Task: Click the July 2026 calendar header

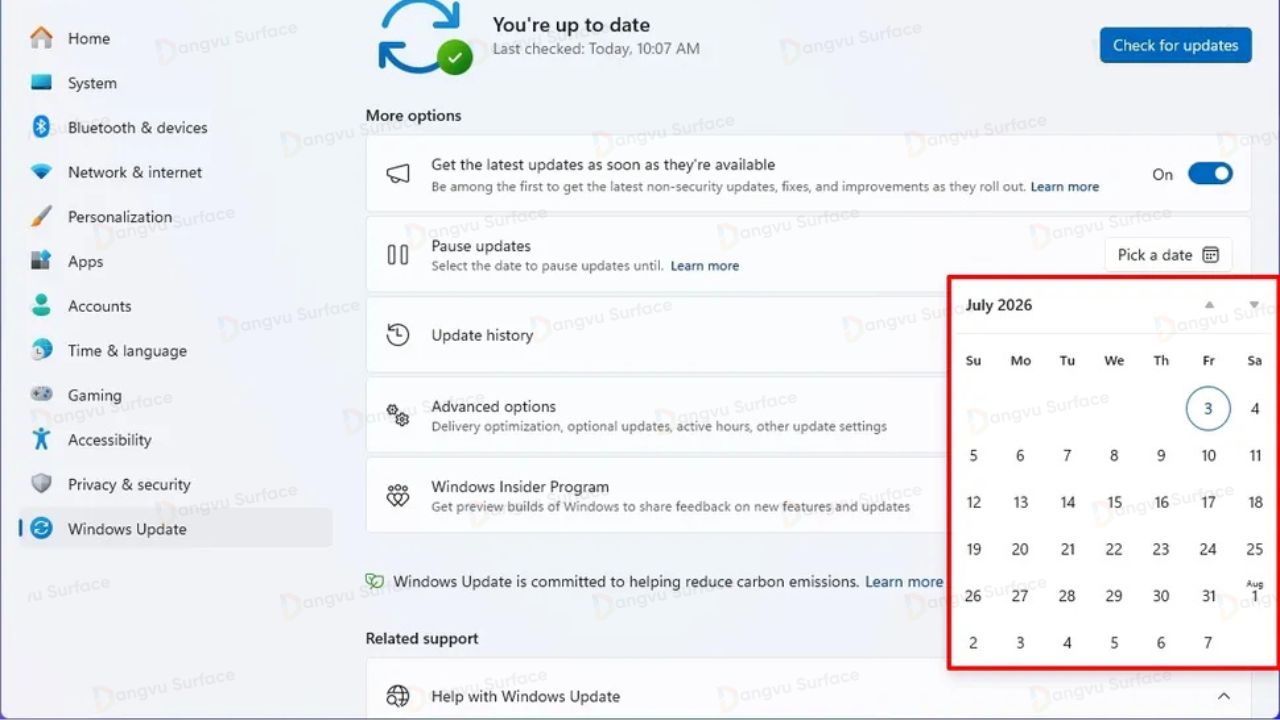Action: pos(998,305)
